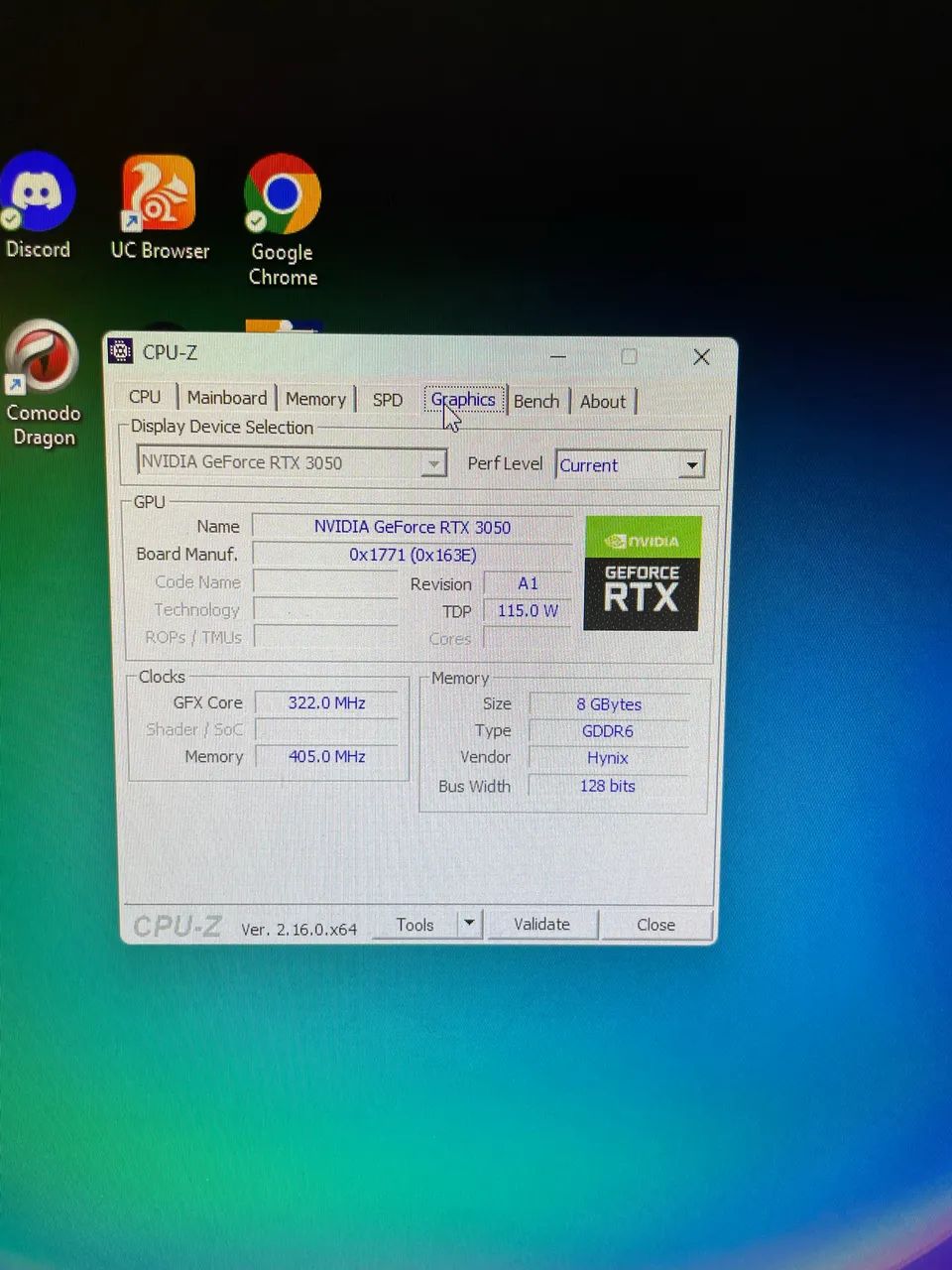Image resolution: width=952 pixels, height=1270 pixels.
Task: Click the Memory clock value 405.0 MHz
Action: (x=327, y=756)
